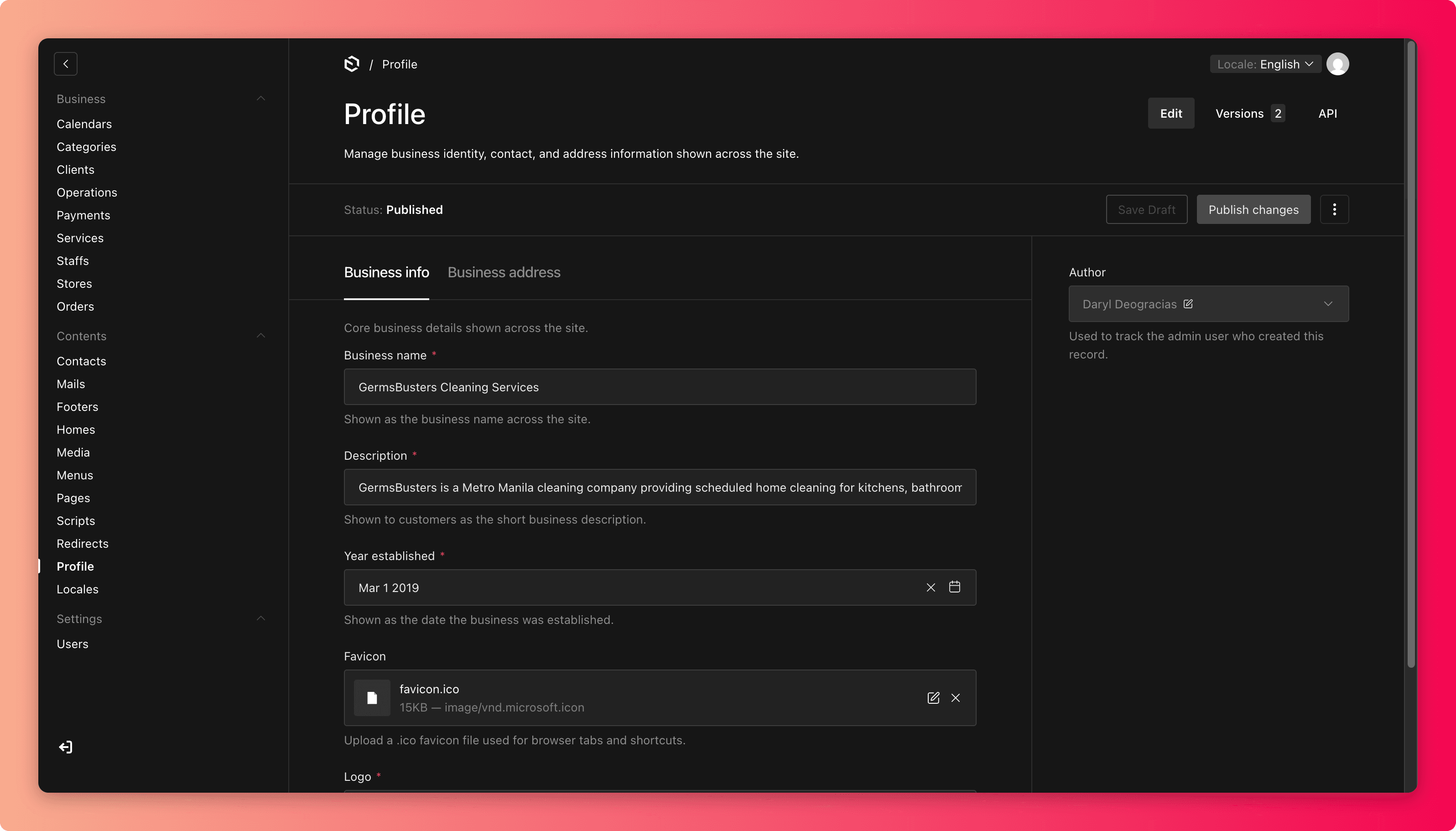
Task: Edit the Daryl Deogracias author record
Action: point(1188,304)
